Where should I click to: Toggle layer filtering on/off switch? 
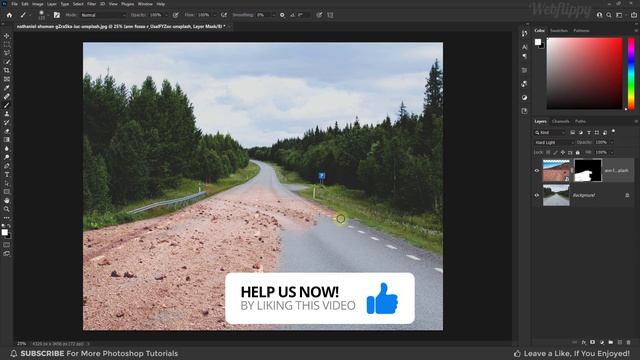(x=613, y=132)
